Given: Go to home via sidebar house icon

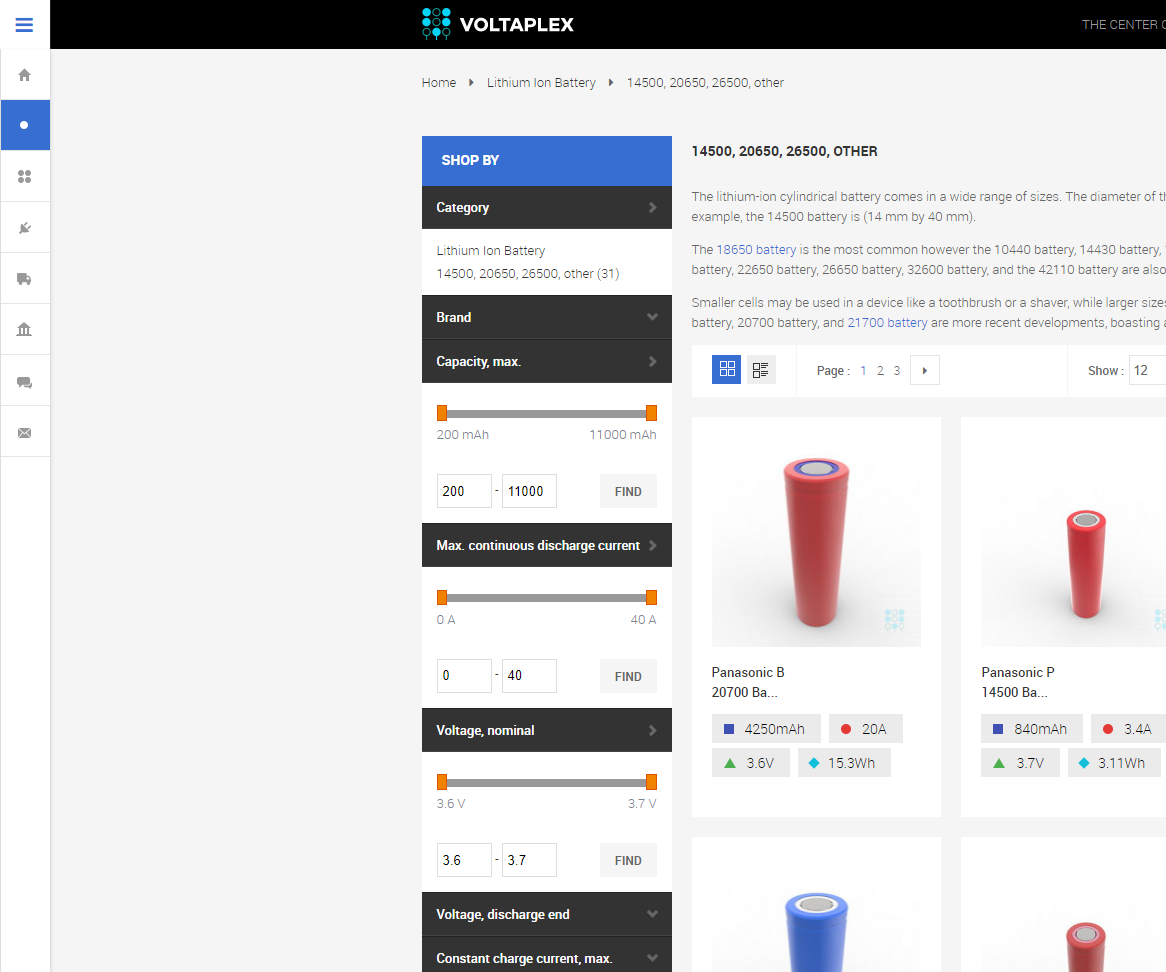Looking at the screenshot, I should pyautogui.click(x=25, y=75).
